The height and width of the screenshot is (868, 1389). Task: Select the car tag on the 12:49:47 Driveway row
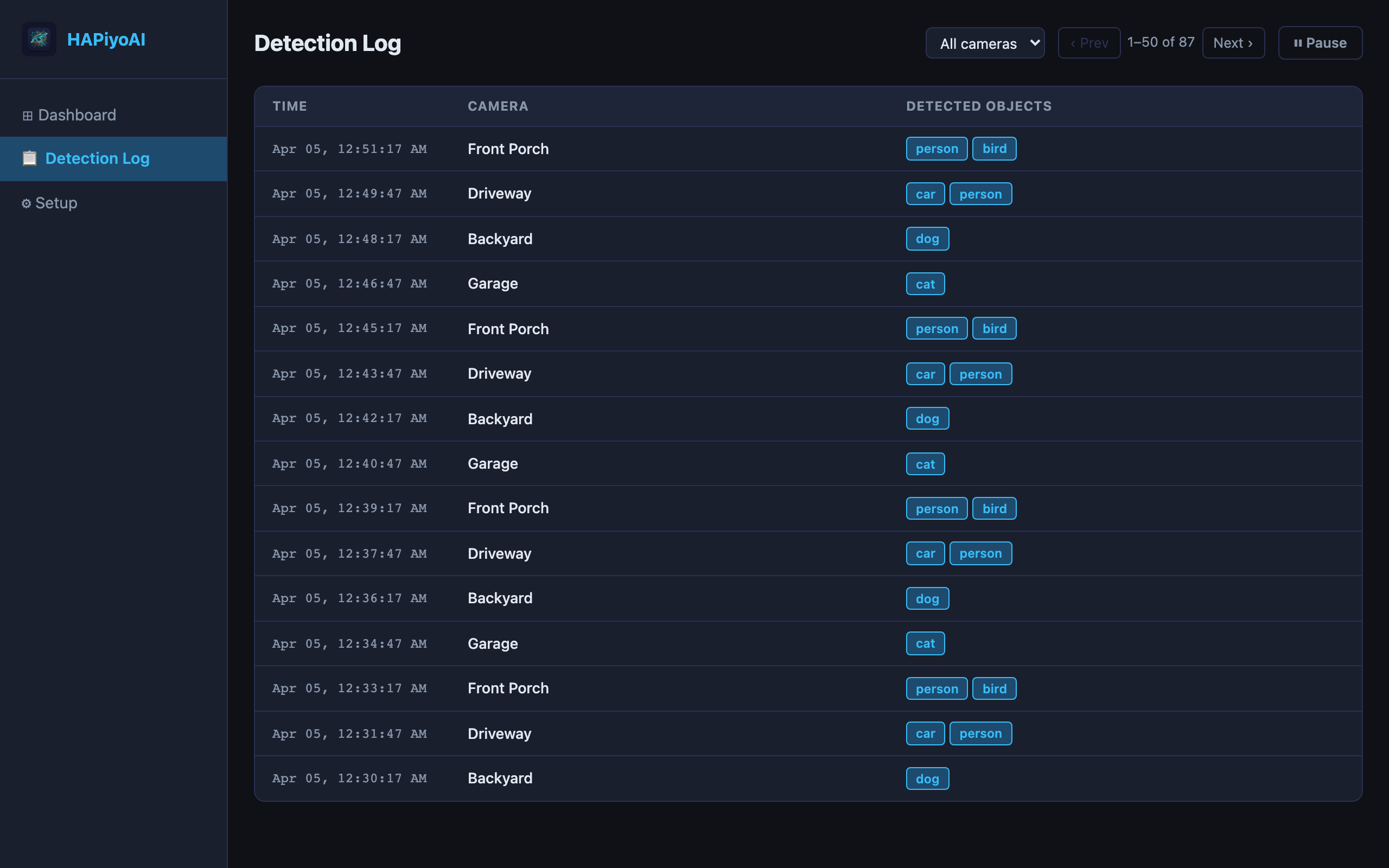point(925,194)
